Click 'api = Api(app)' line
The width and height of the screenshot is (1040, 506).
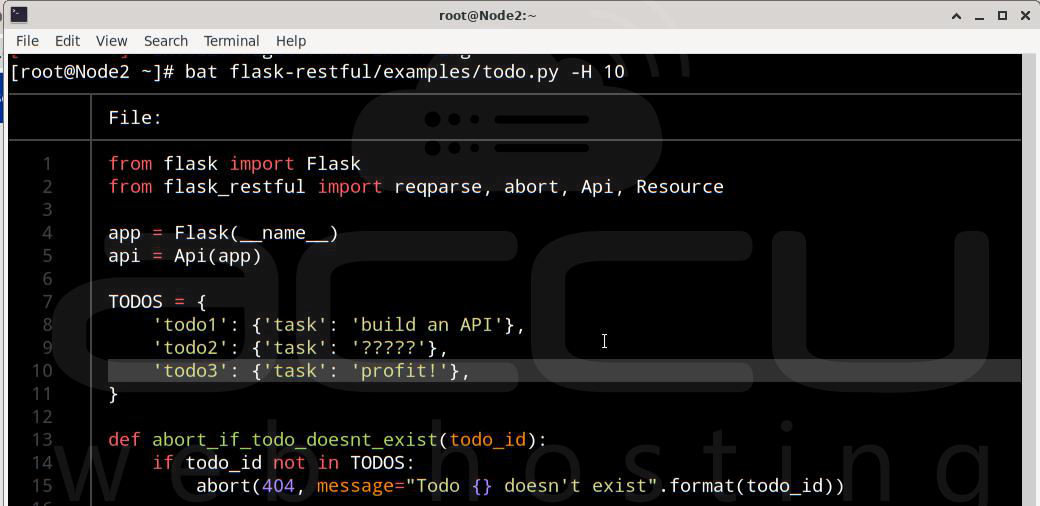coord(185,256)
